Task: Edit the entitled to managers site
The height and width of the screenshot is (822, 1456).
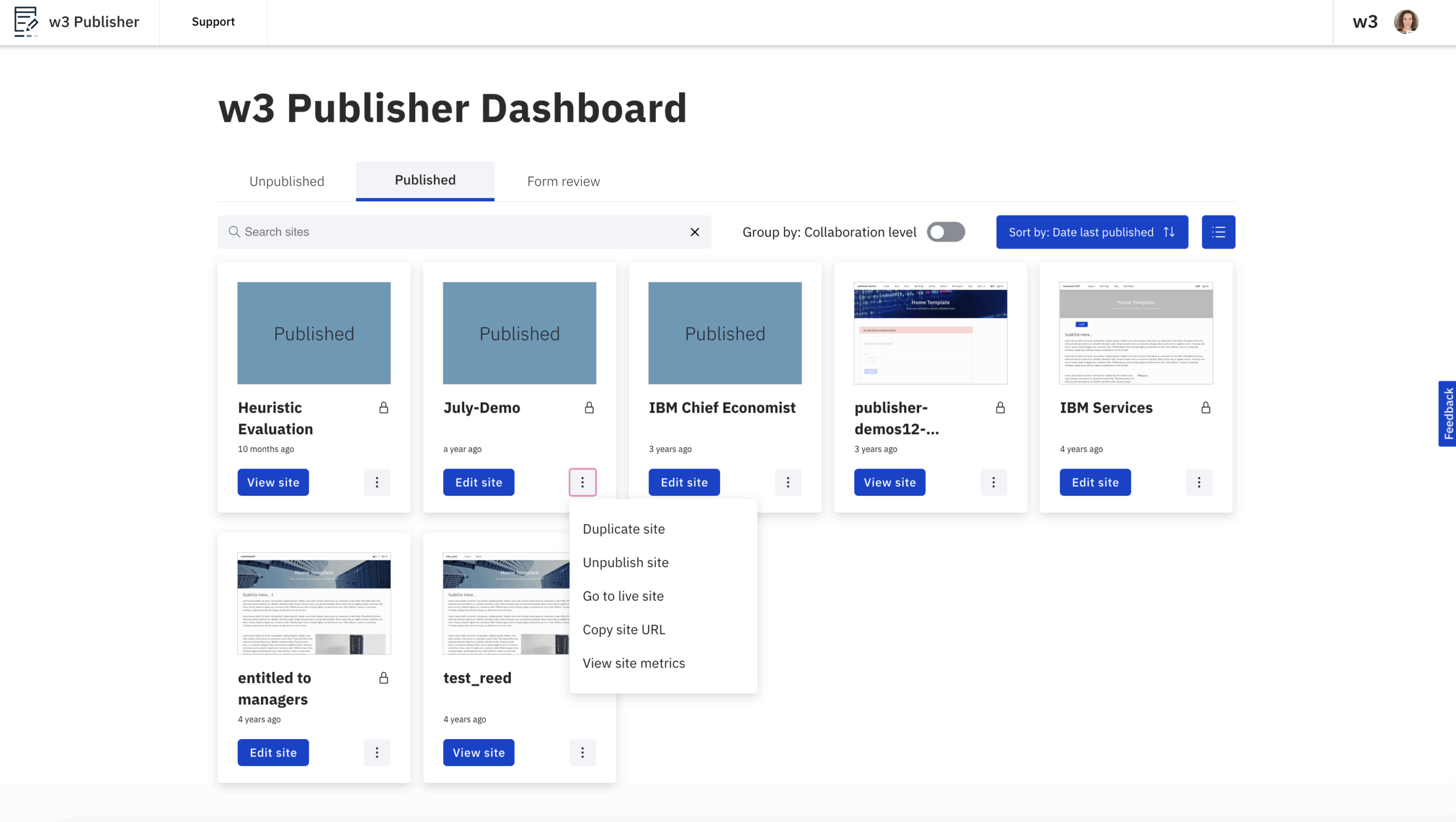Action: pyautogui.click(x=273, y=752)
